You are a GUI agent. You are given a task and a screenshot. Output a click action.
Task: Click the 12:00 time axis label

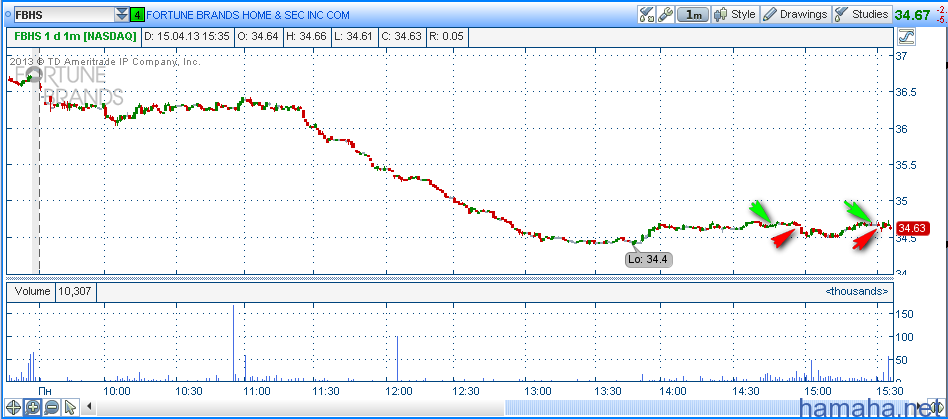point(398,391)
